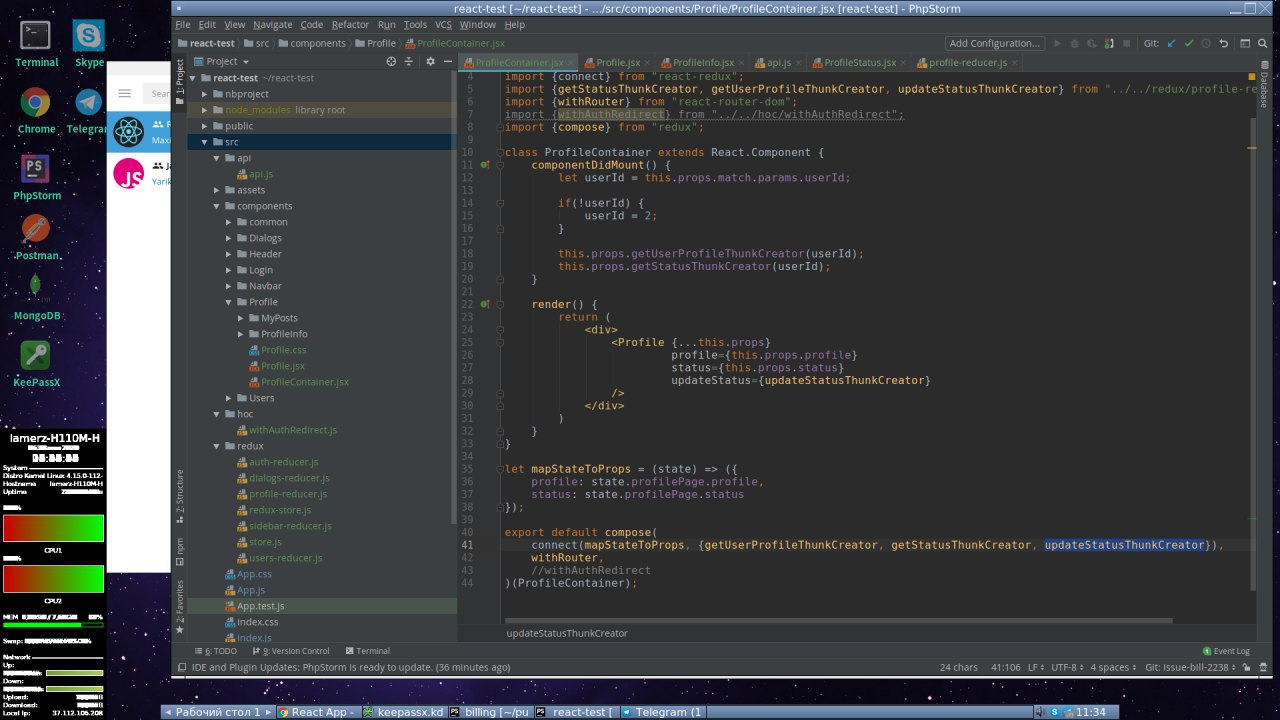Open Search Everywhere magnifier icon

1263,44
